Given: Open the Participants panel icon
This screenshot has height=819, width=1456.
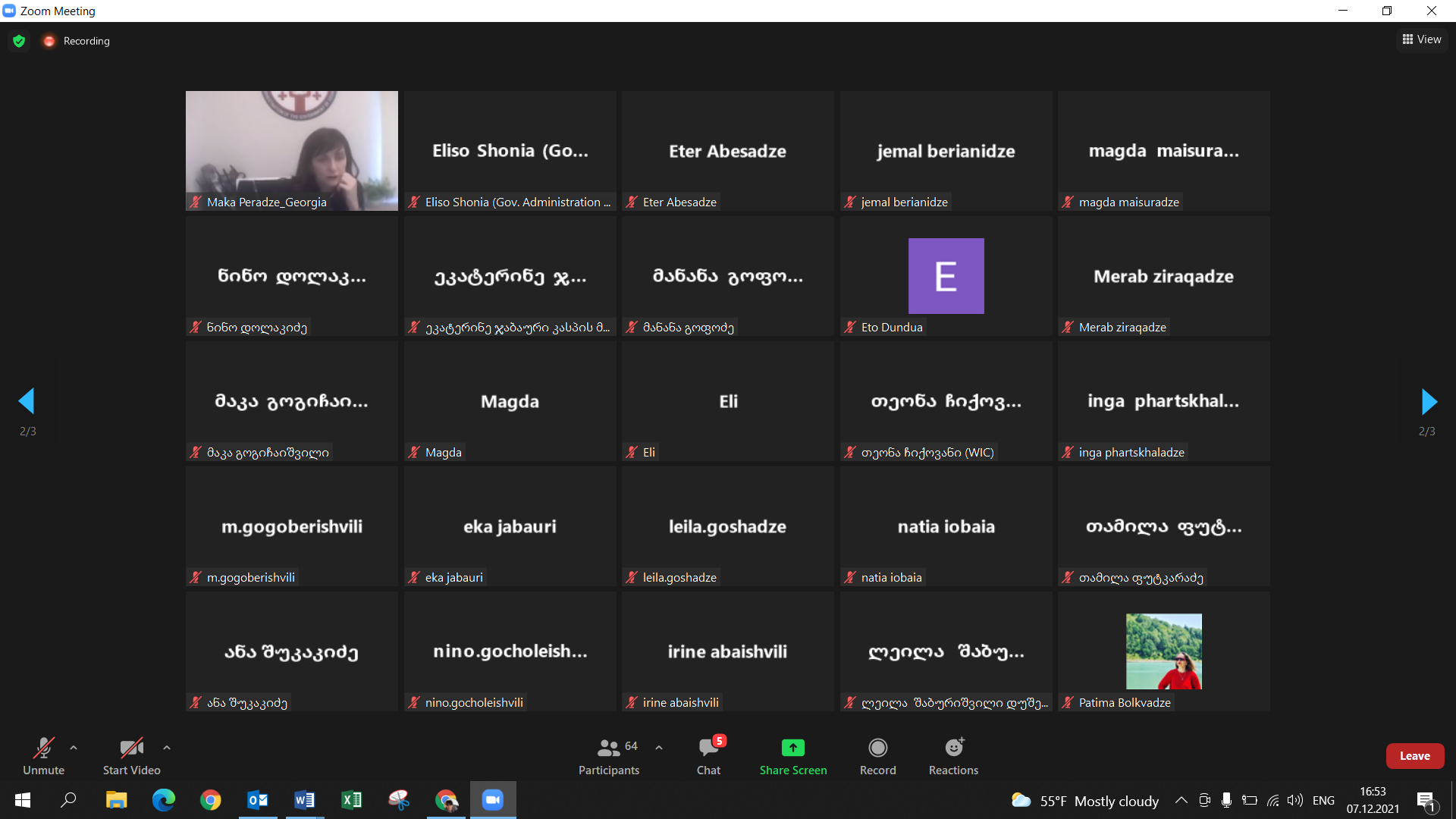Looking at the screenshot, I should point(608,748).
